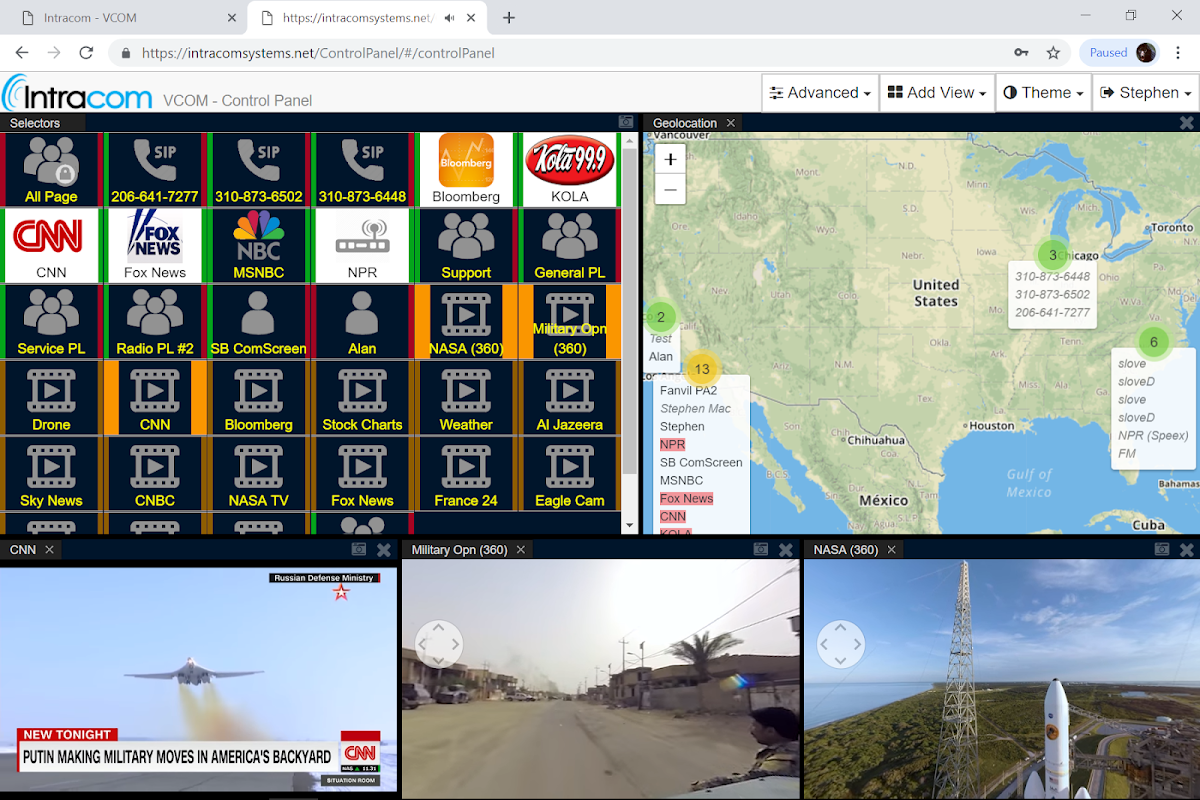Close the Military Opn (360) panel

coord(786,550)
